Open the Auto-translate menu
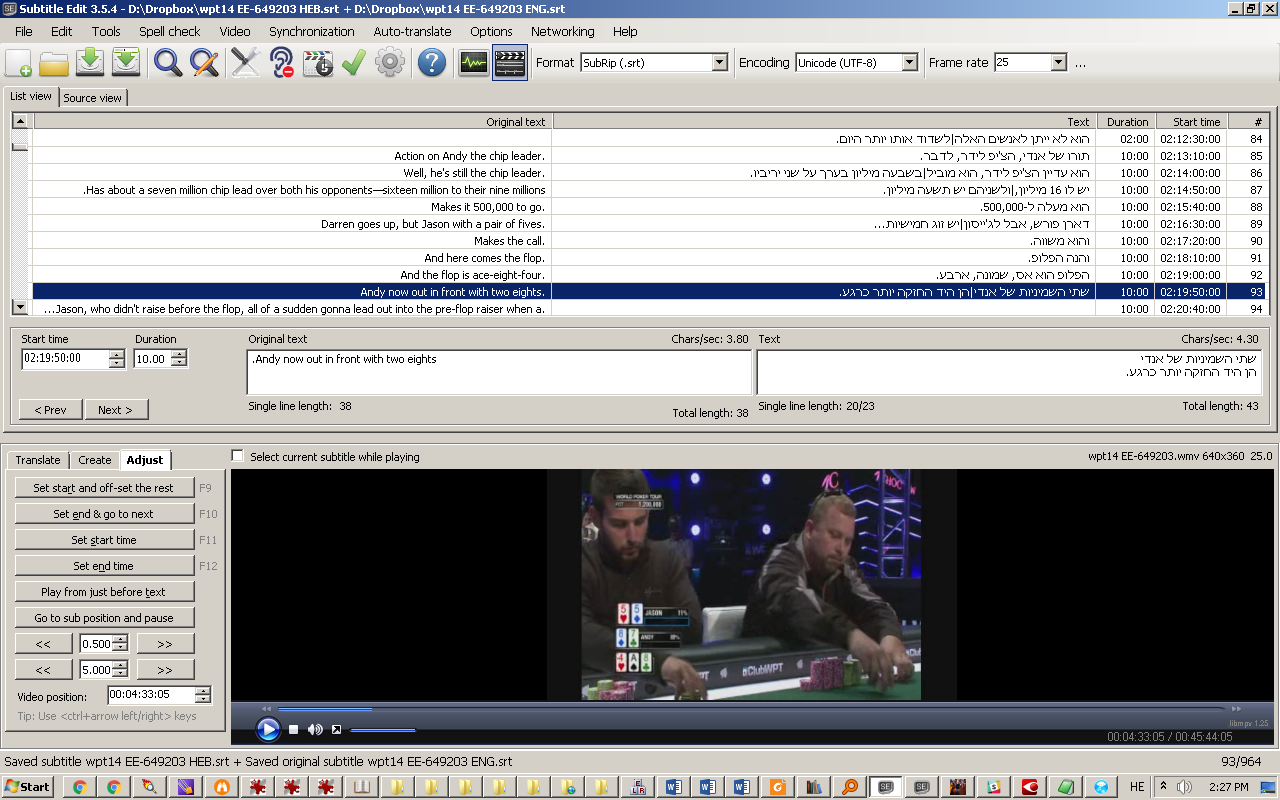 pos(411,31)
